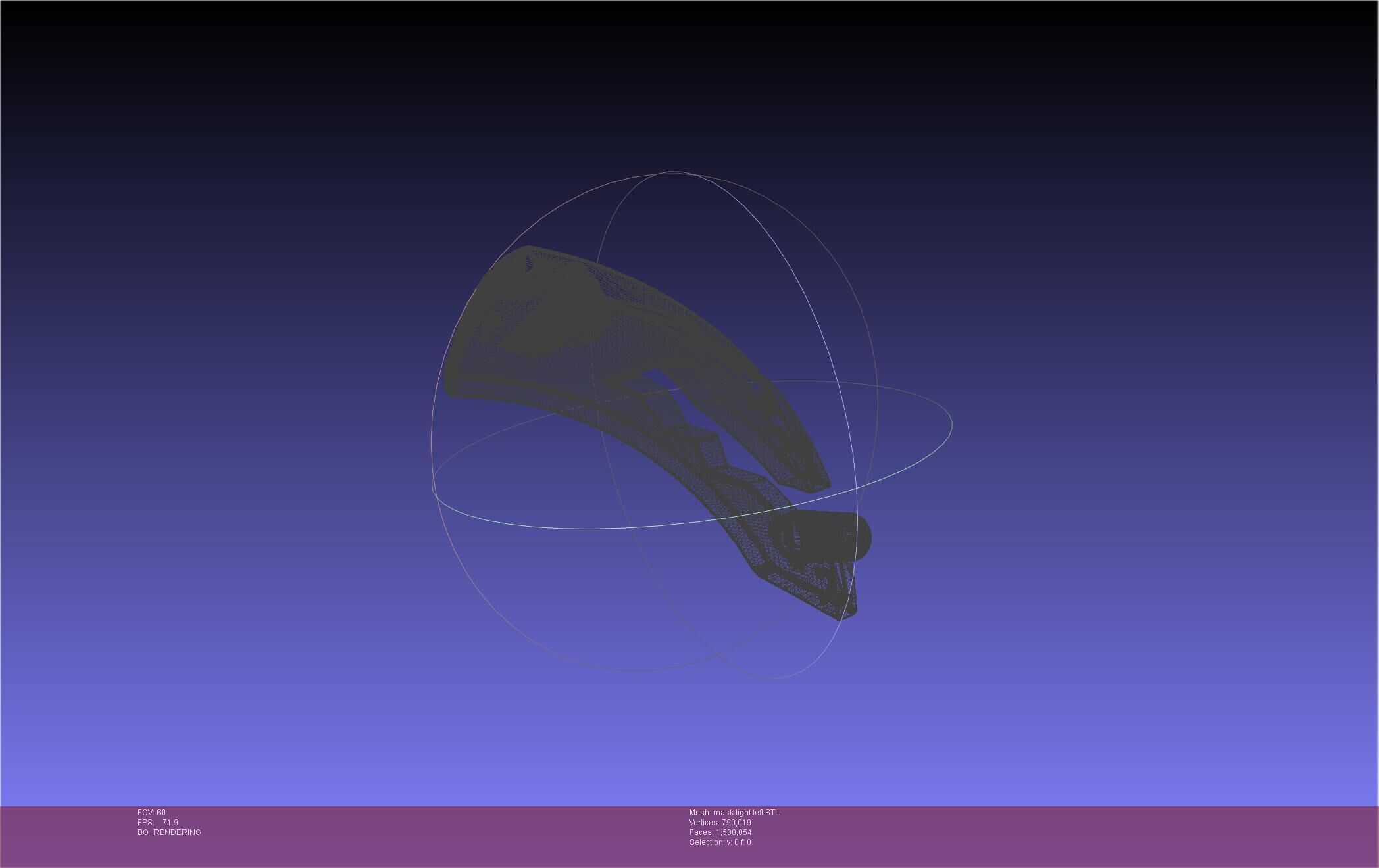
Task: Click the Selection v: 0 f: 0 line
Action: tap(720, 842)
